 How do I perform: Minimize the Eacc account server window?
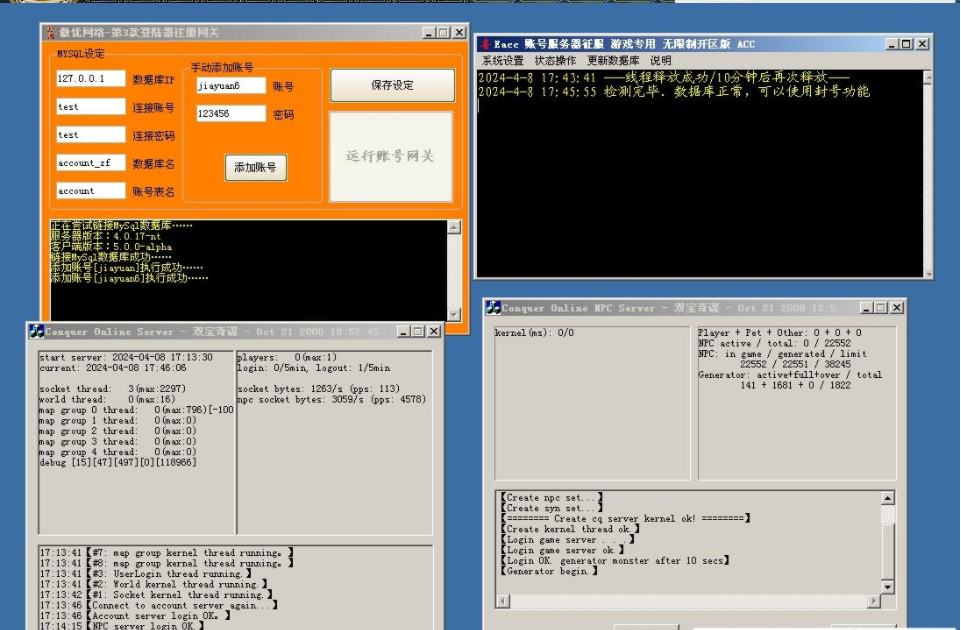[892, 44]
